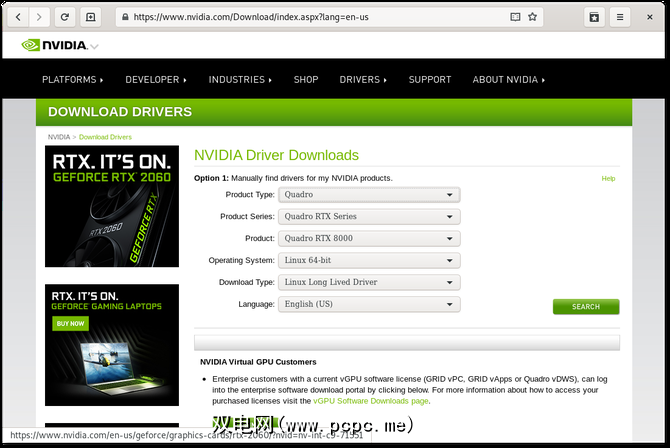This screenshot has width=670, height=448.
Task: Click the NVIDIA breadcrumb link
Action: (x=59, y=137)
